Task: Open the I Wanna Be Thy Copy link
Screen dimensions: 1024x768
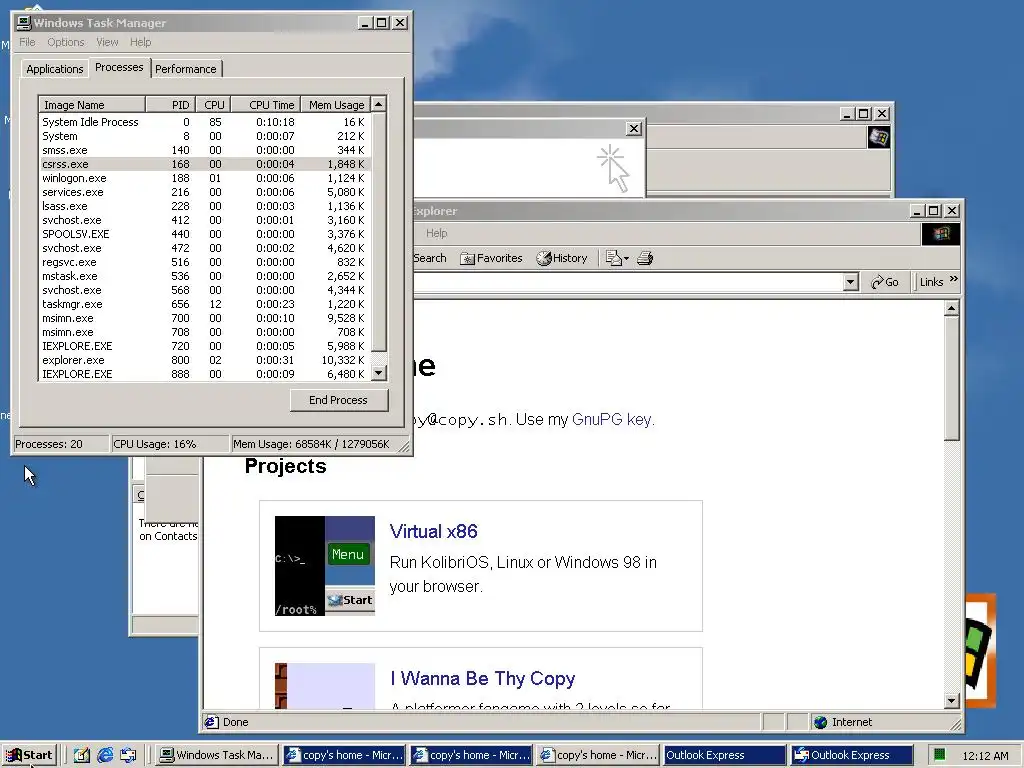Action: (x=482, y=678)
